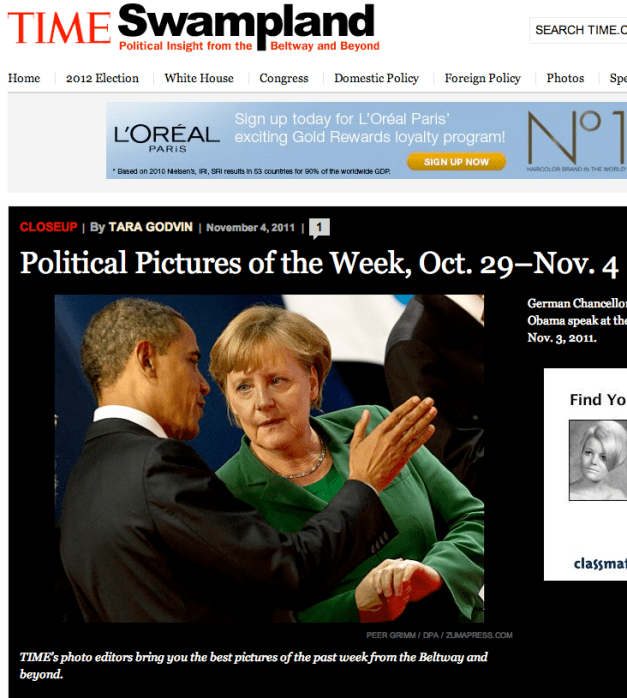Open the White House nav link
The height and width of the screenshot is (698, 627).
pos(199,78)
